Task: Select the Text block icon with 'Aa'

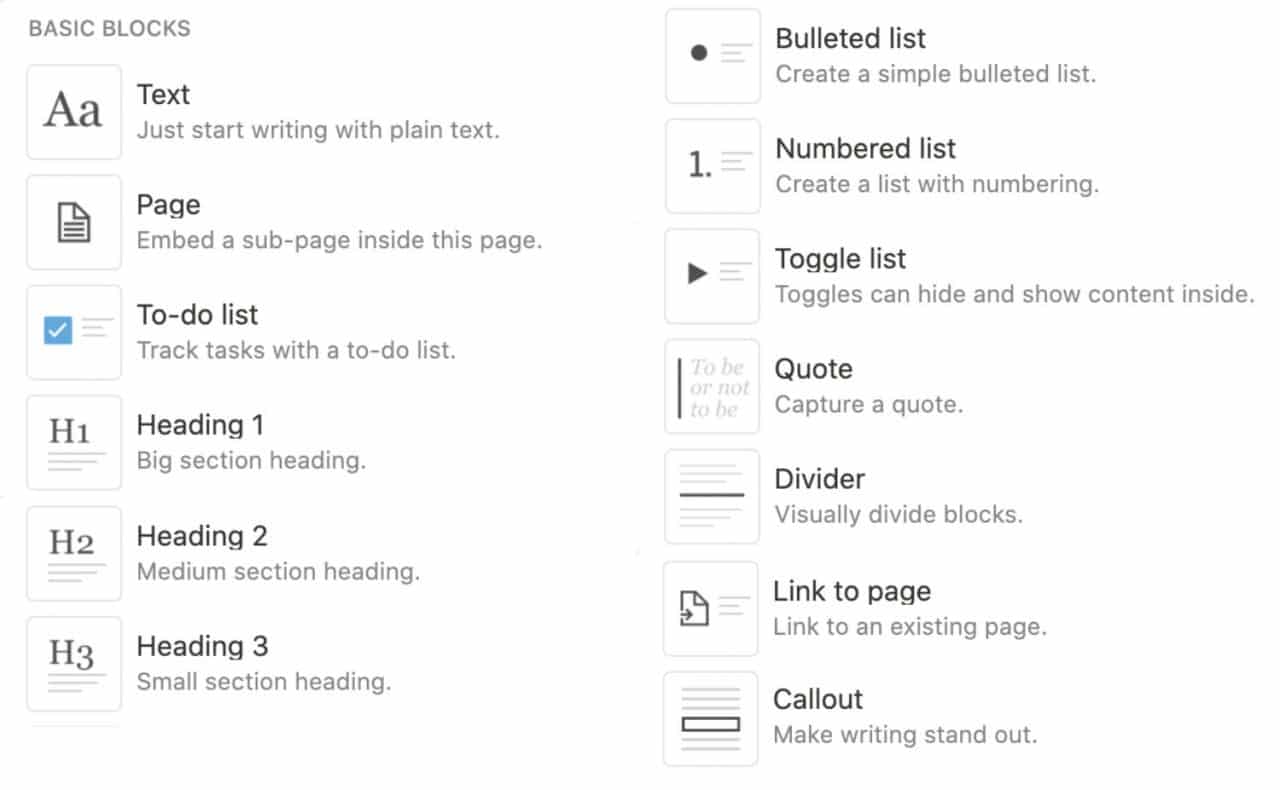Action: tap(74, 111)
